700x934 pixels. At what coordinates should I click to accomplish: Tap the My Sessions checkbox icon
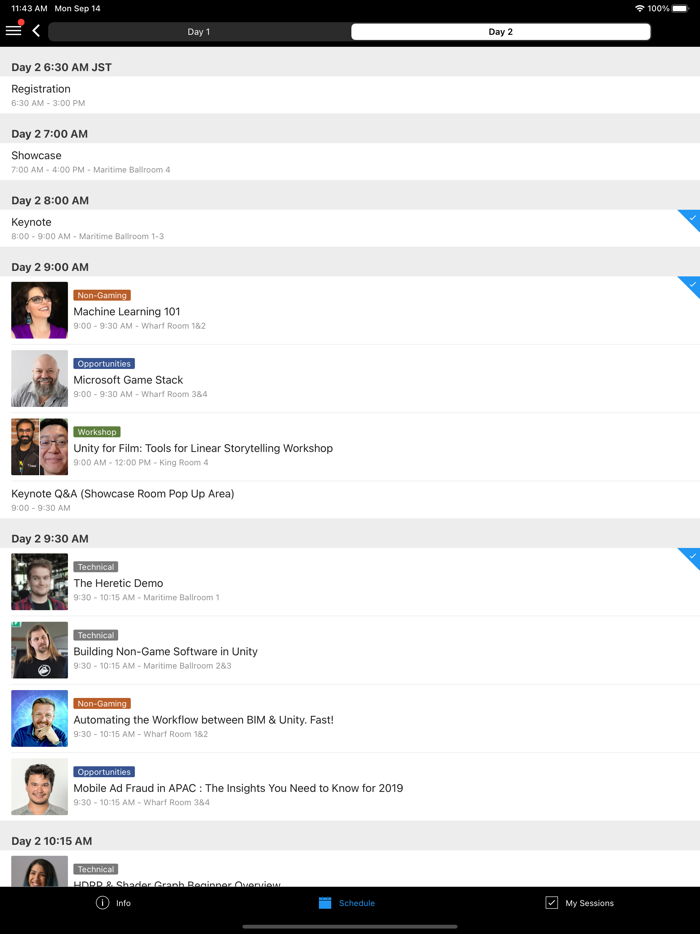click(x=551, y=903)
